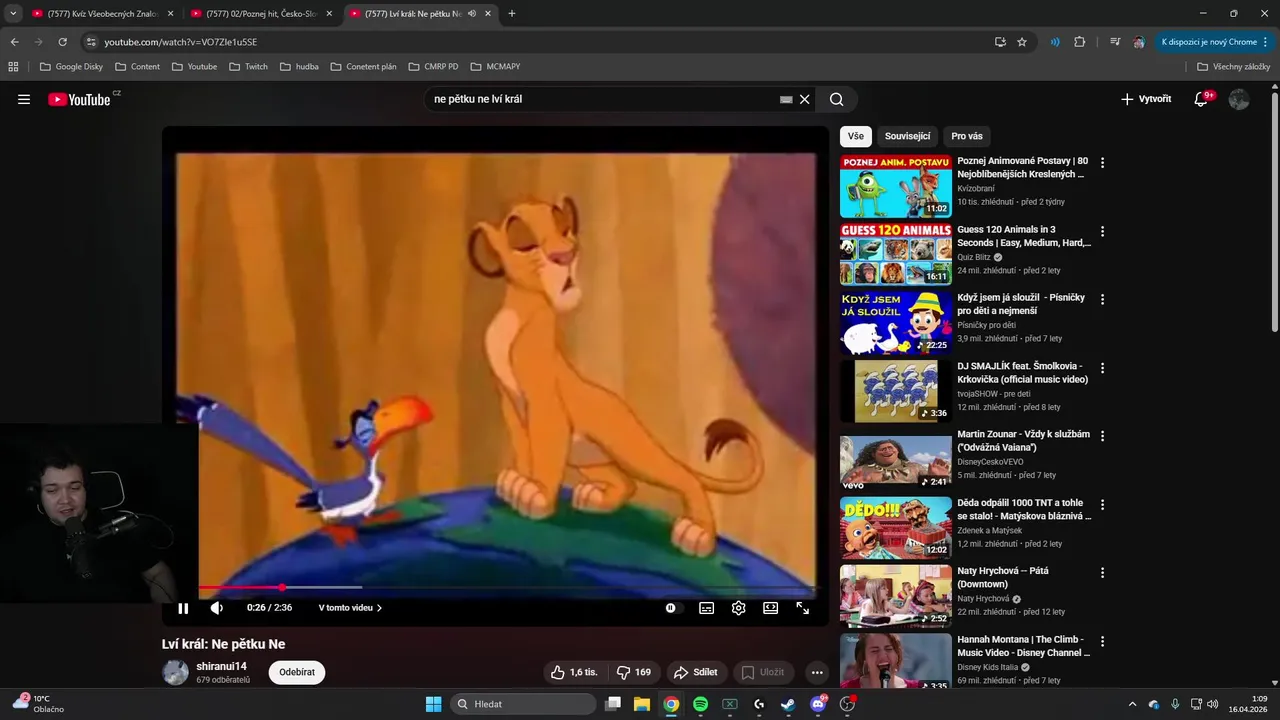
Task: Open the shiranui14 channel name link
Action: [x=221, y=666]
